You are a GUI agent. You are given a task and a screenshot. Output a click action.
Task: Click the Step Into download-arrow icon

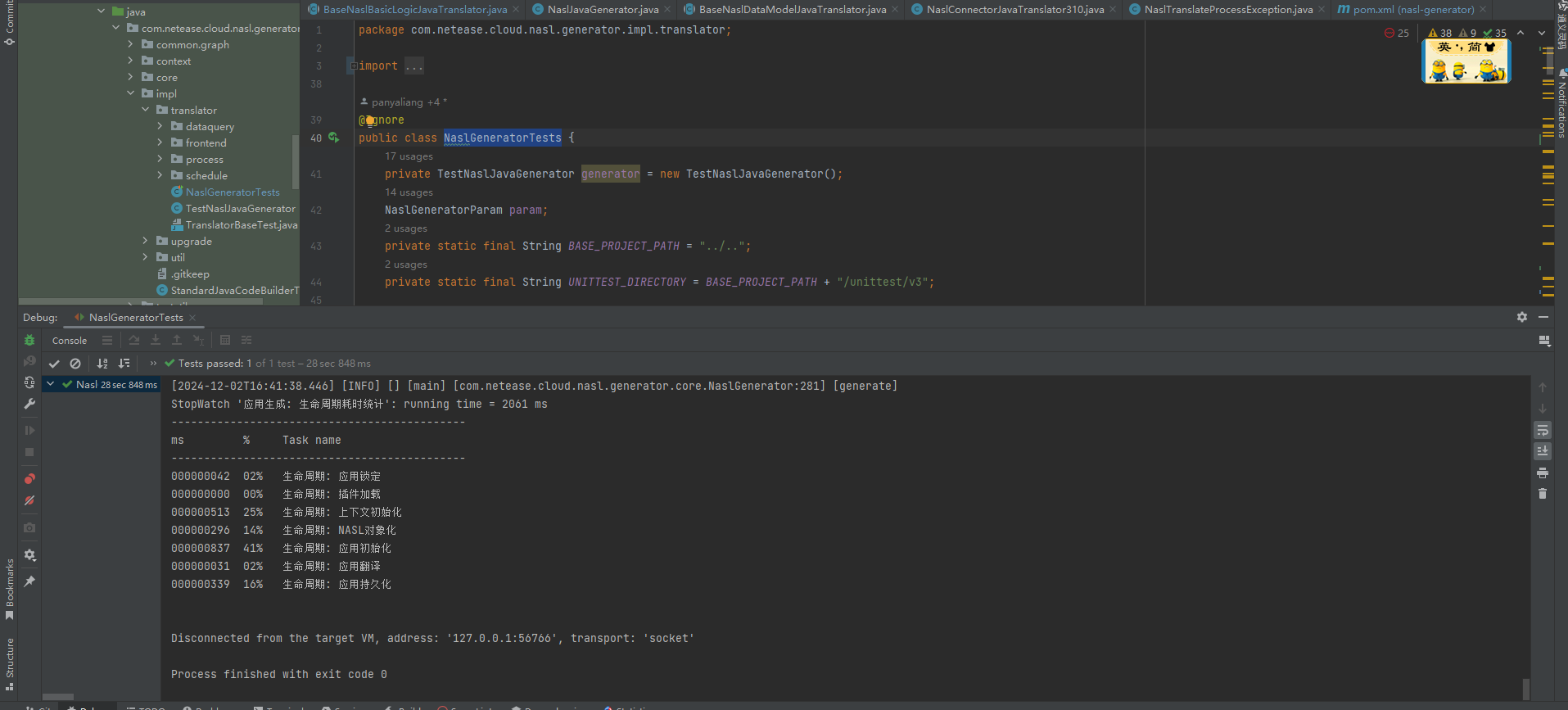pyautogui.click(x=155, y=340)
